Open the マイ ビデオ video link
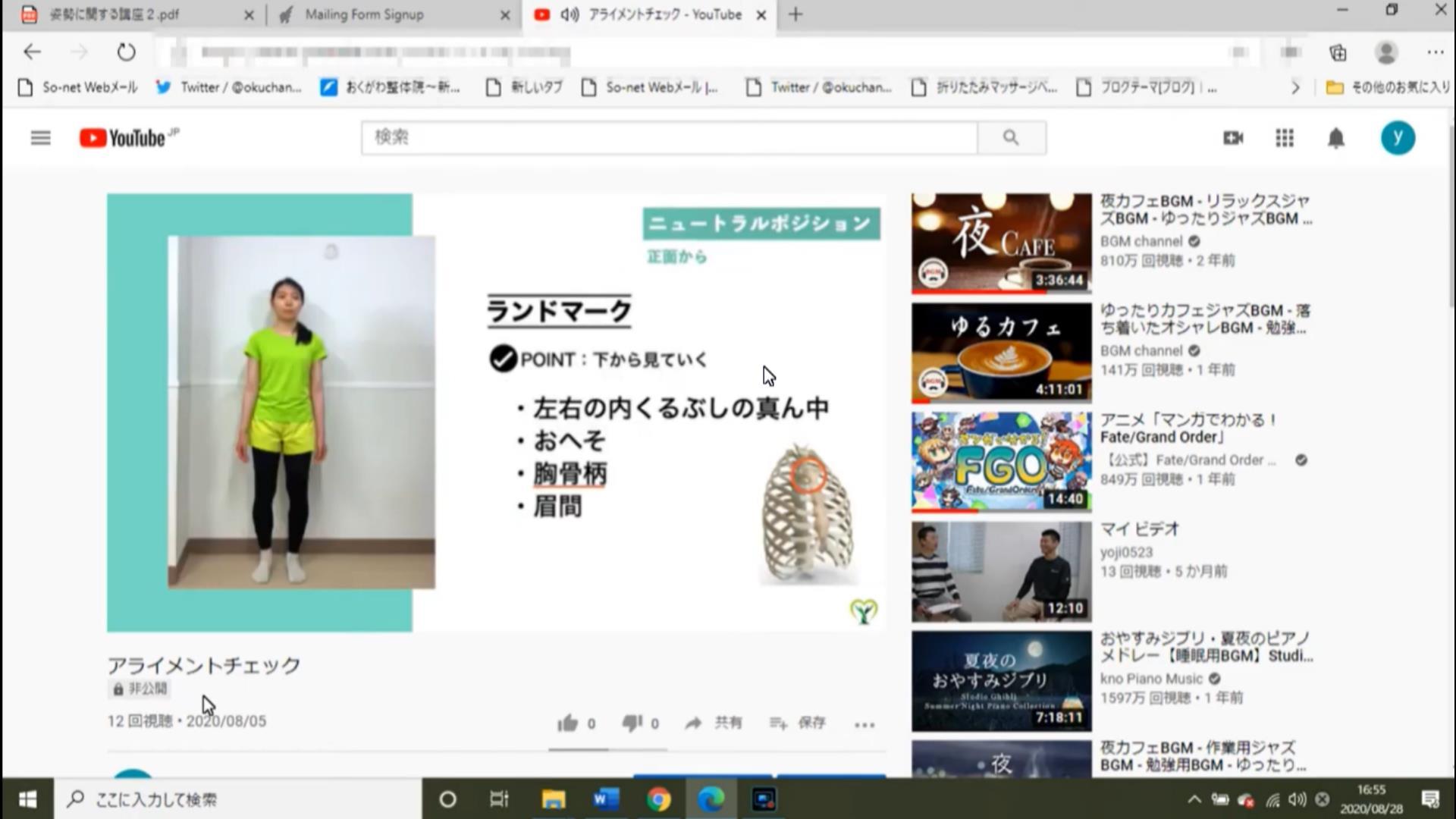The image size is (1456, 819). point(1139,529)
